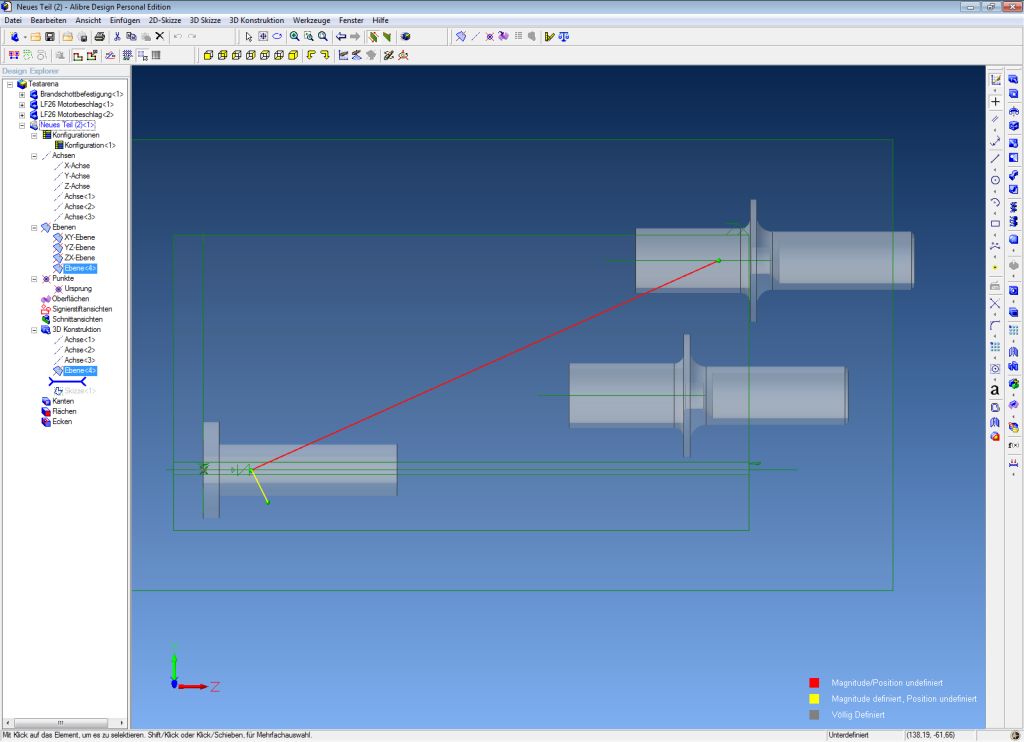Screen dimensions: 1024x742
Task: Click the arc sketch tool in right toolbar
Action: (x=995, y=202)
